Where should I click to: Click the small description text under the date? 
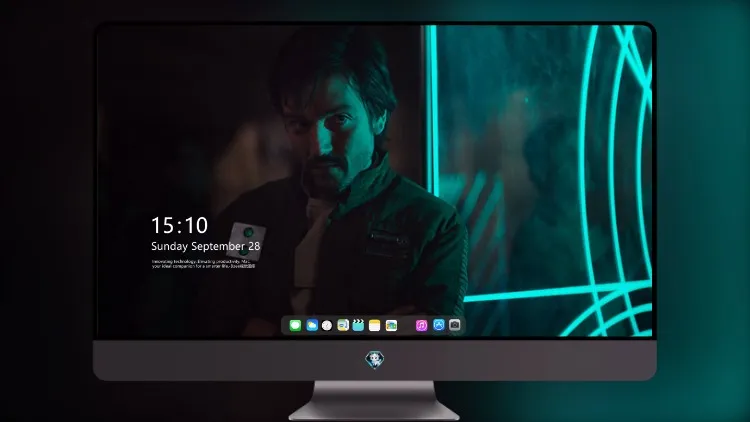click(x=203, y=264)
